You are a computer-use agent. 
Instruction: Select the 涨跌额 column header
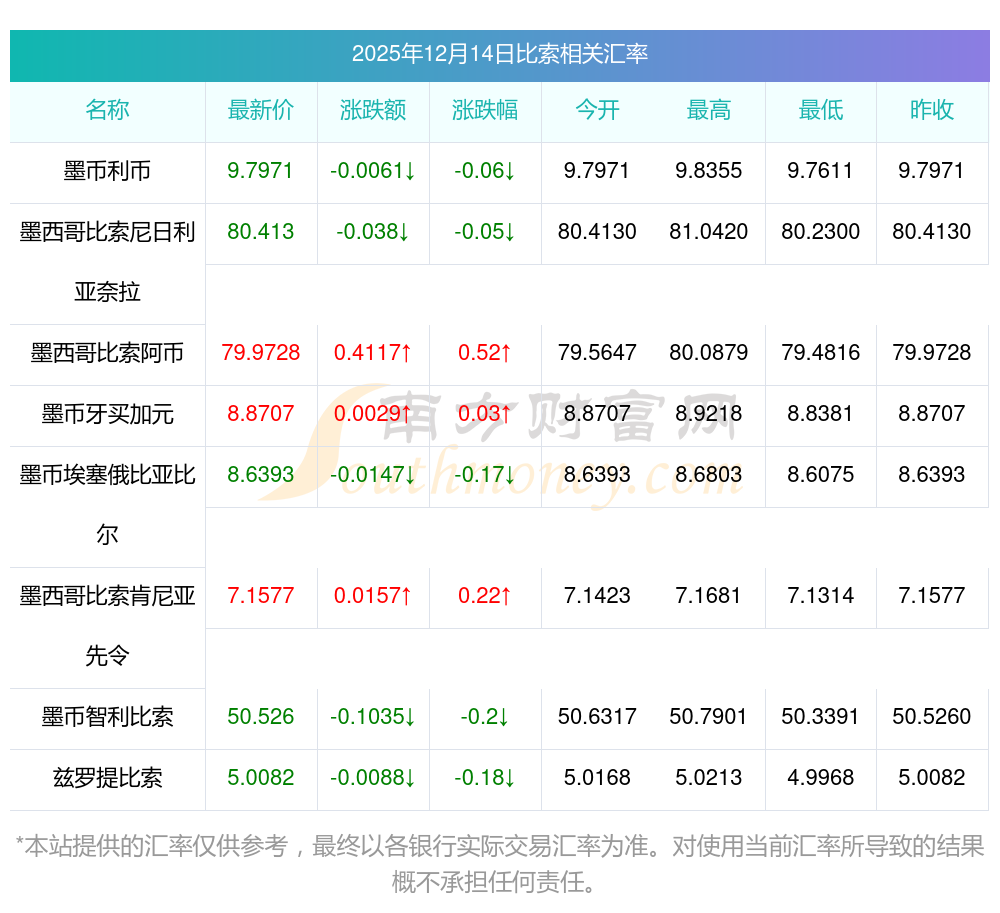point(372,110)
